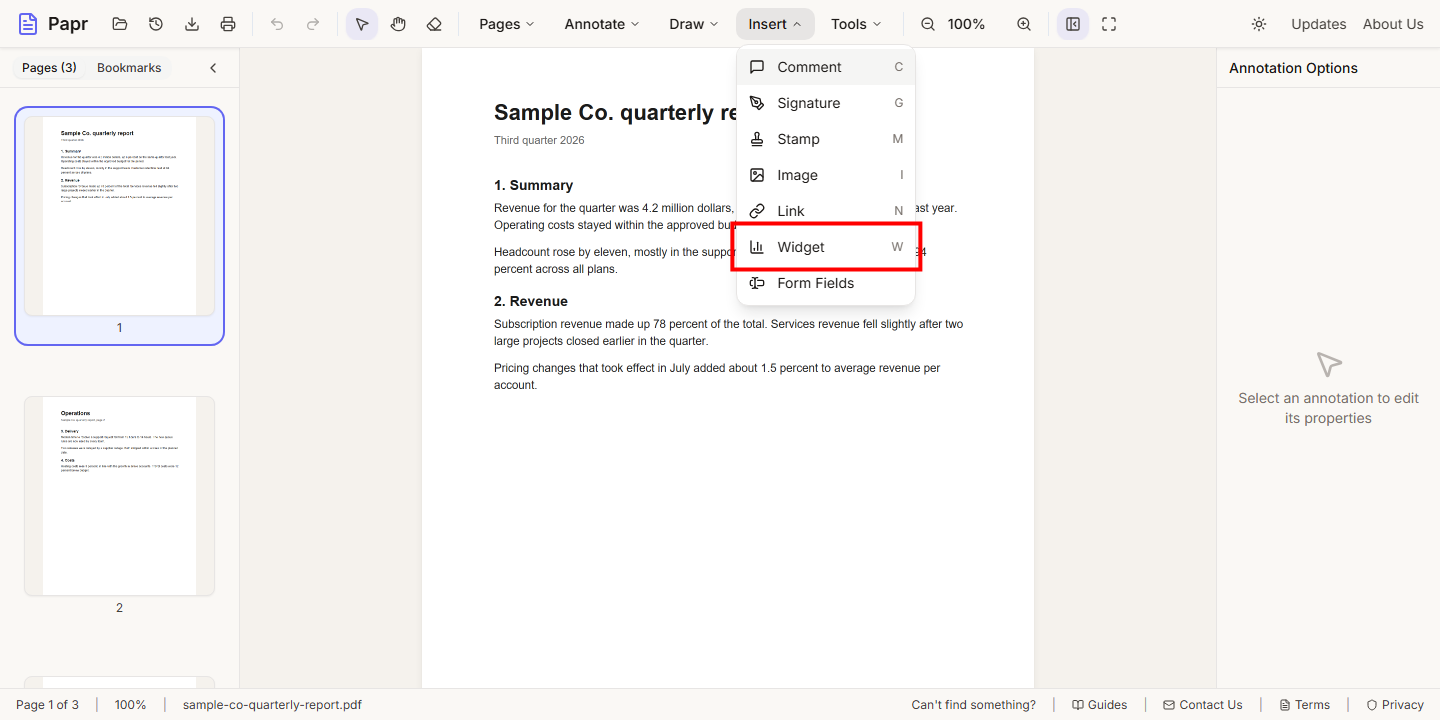Choose Signature from the Insert menu
The image size is (1440, 720).
(x=826, y=103)
